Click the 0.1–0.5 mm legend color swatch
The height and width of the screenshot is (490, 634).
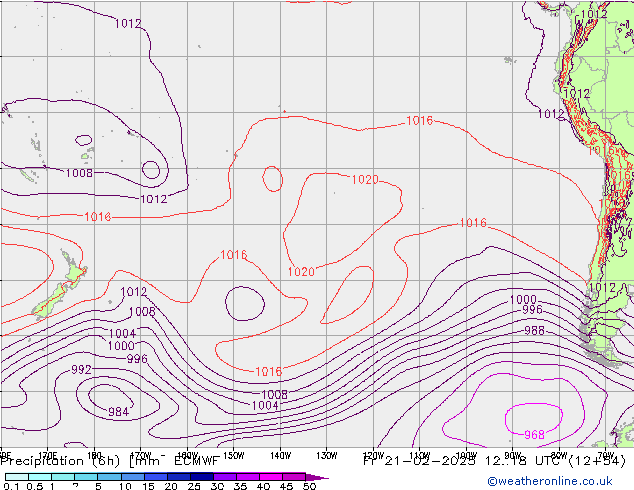pos(17,477)
